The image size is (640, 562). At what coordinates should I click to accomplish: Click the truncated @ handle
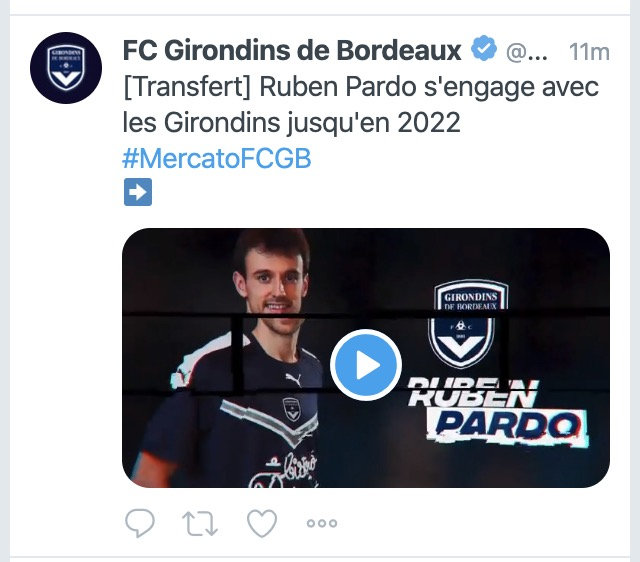tap(527, 52)
